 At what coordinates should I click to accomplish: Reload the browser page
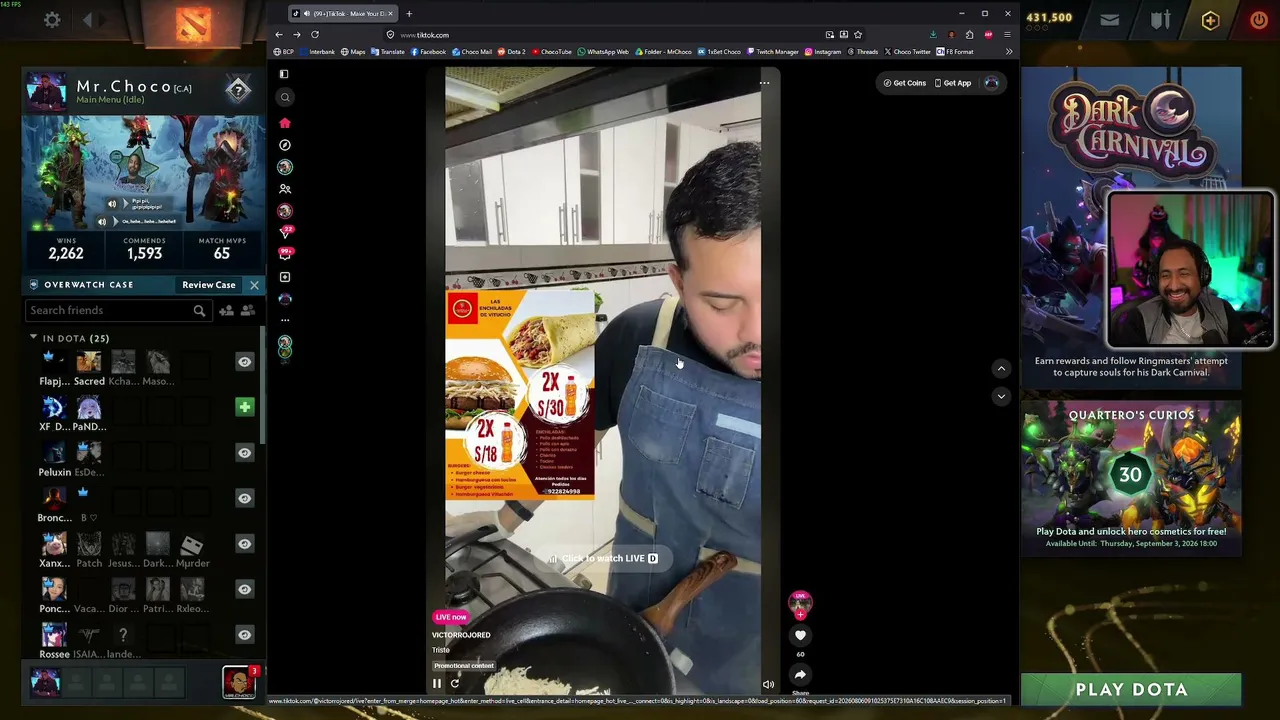point(315,35)
